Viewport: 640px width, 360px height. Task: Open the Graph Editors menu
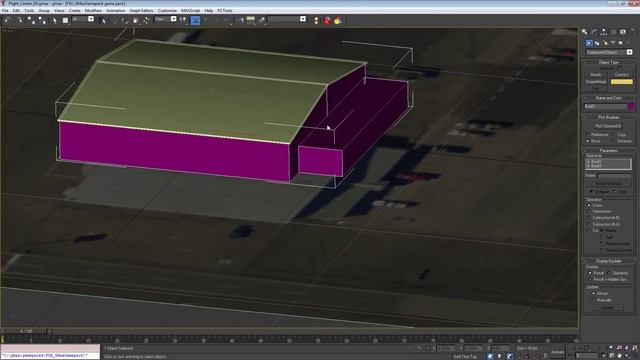pos(141,11)
